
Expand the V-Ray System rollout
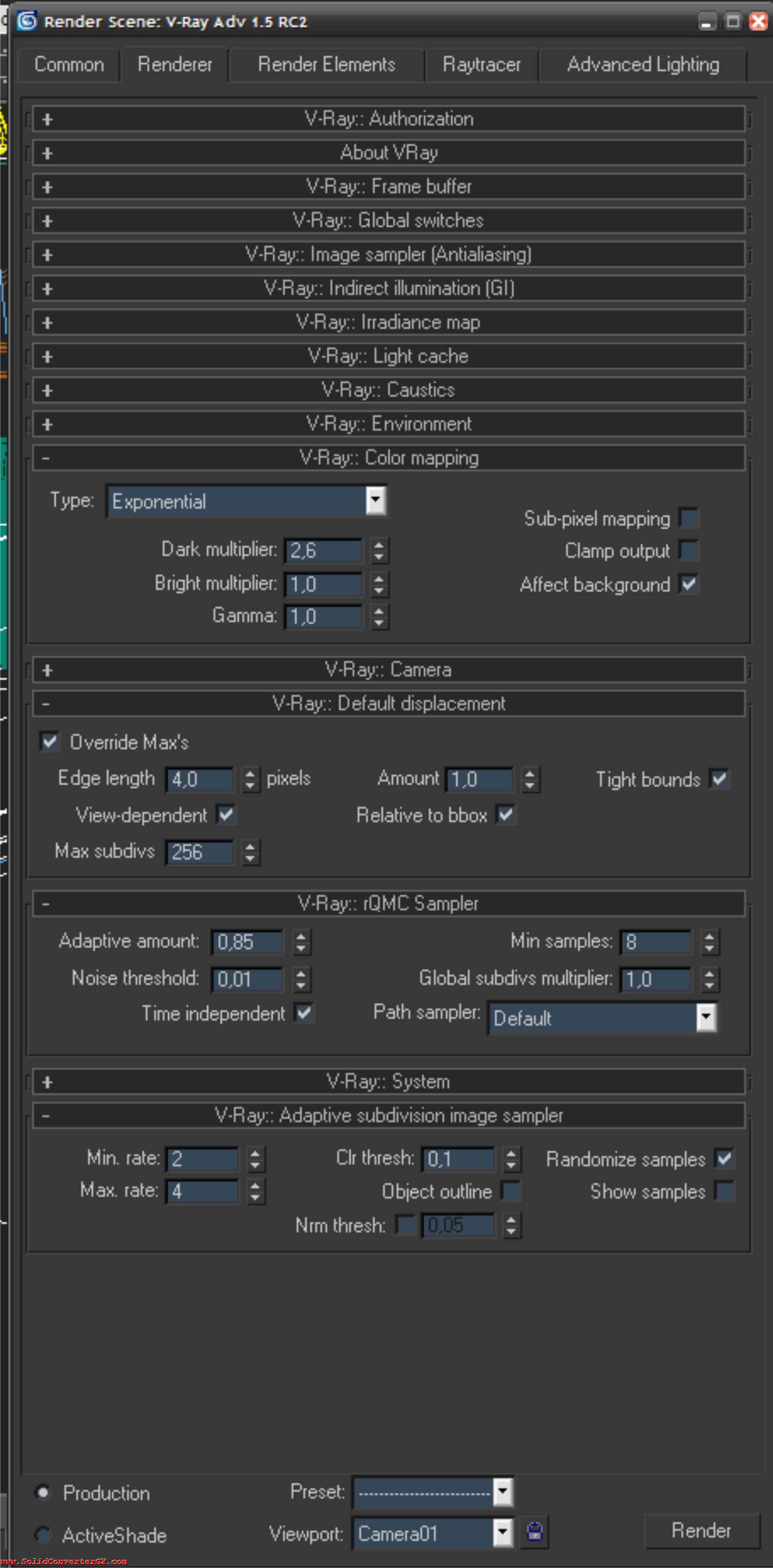pyautogui.click(x=388, y=1082)
